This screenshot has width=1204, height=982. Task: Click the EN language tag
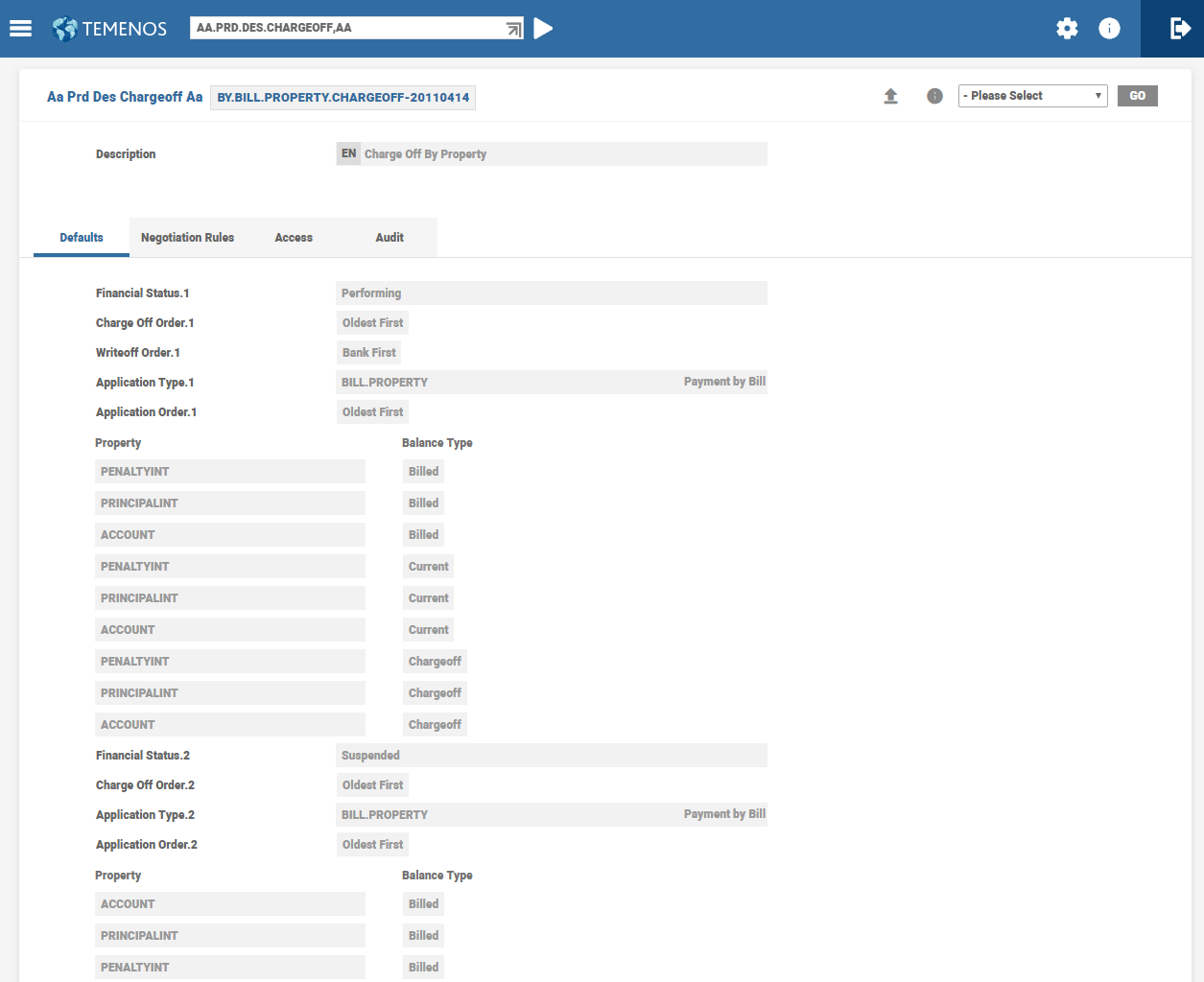(348, 153)
